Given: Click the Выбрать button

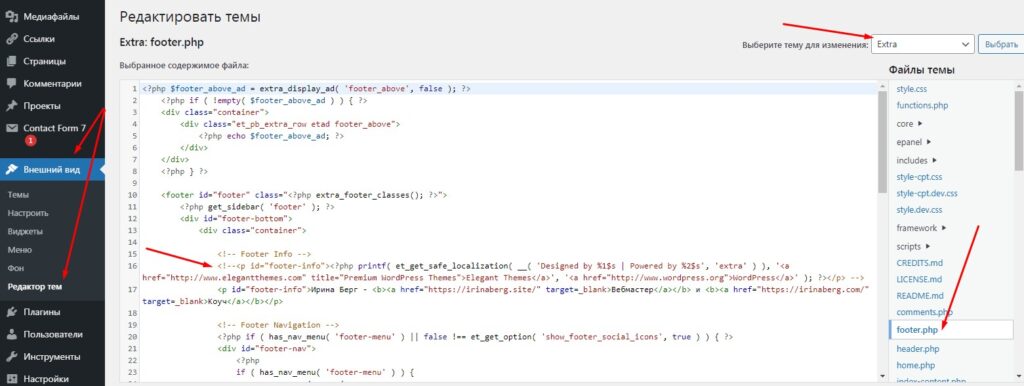Looking at the screenshot, I should (1000, 44).
